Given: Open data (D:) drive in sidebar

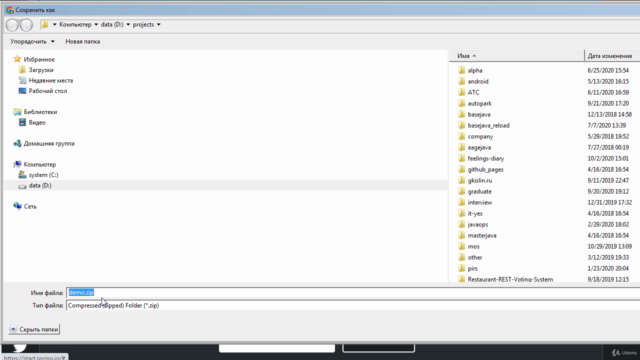Looking at the screenshot, I should click(x=40, y=185).
